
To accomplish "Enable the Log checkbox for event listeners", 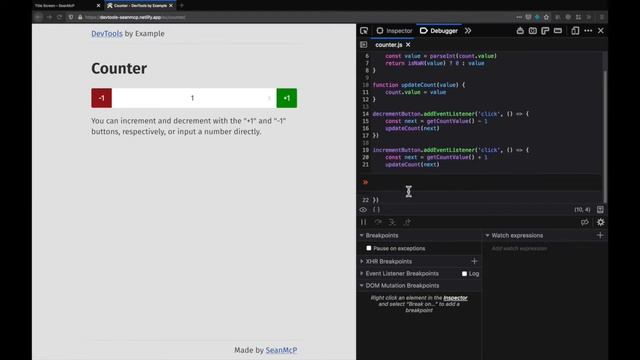I will pos(464,273).
